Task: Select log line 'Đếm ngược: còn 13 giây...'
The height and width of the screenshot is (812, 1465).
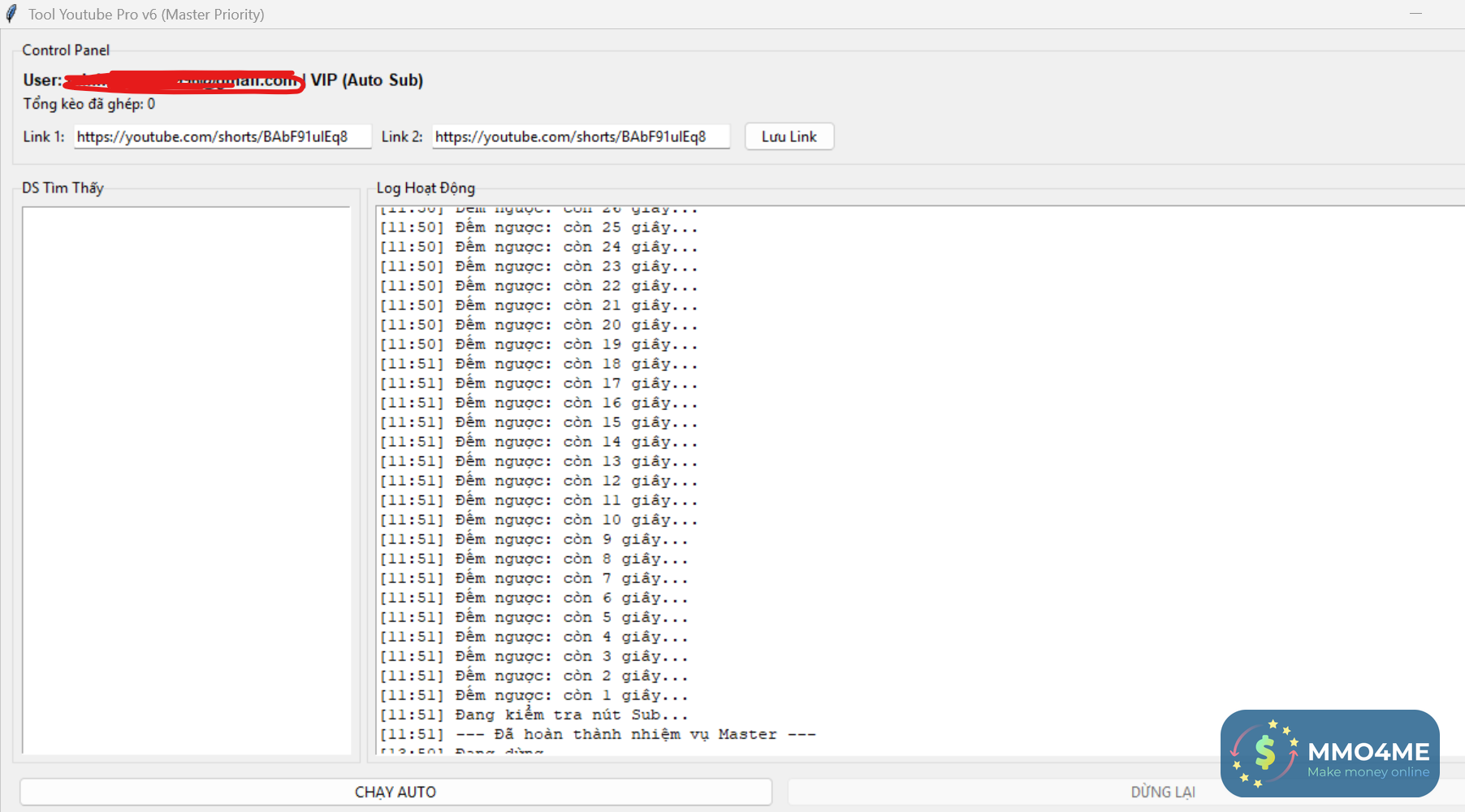Action: (539, 461)
